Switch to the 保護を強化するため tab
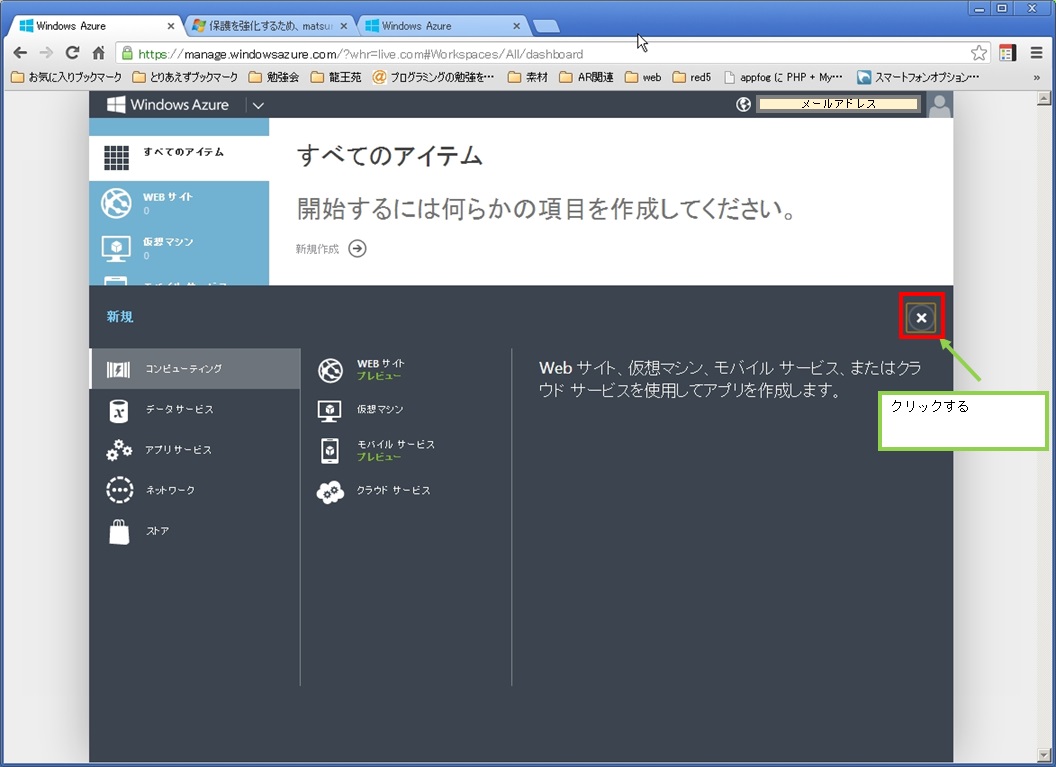 [x=269, y=26]
